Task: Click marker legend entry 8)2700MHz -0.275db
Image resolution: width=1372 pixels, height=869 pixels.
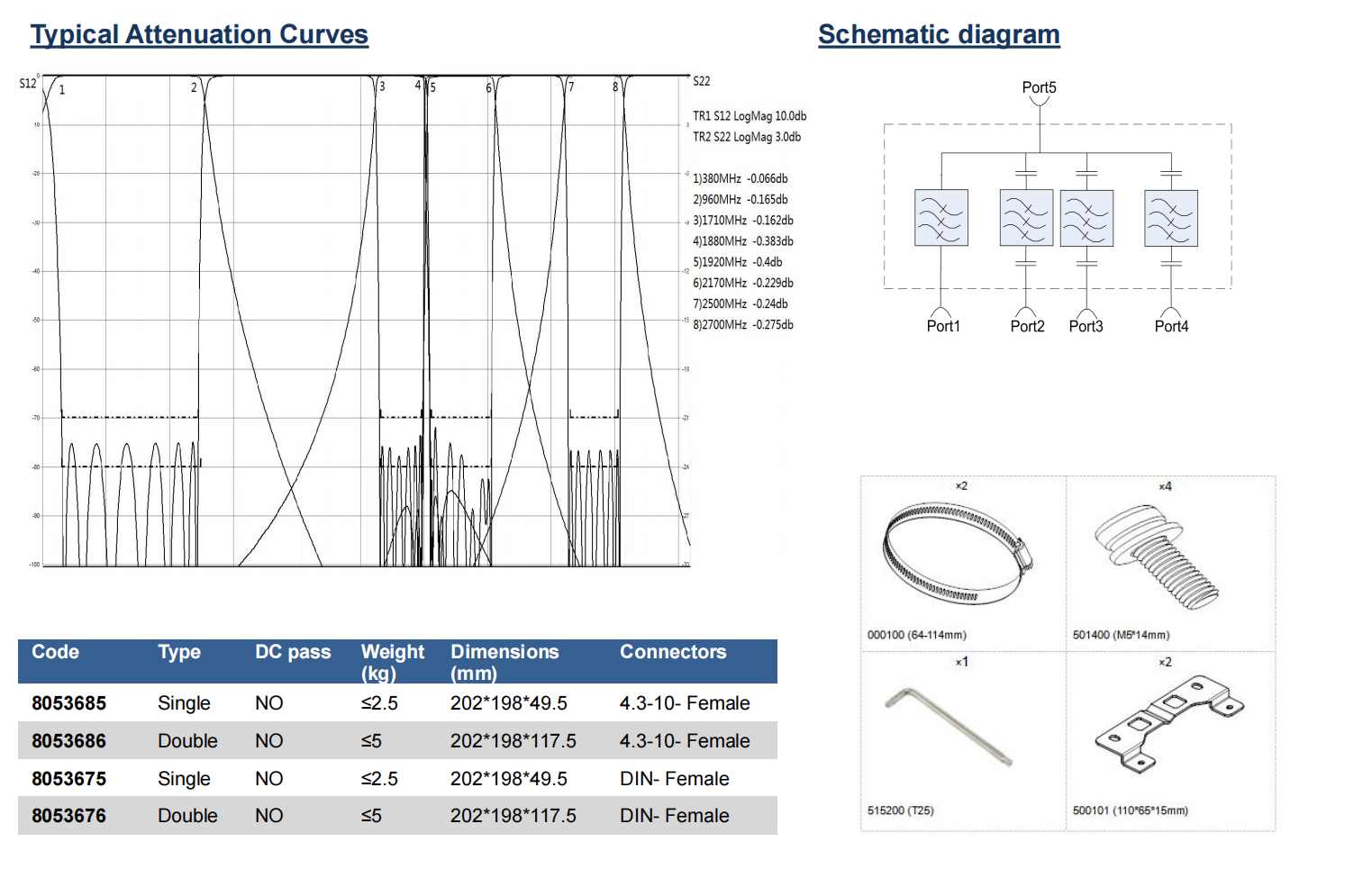Action: pyautogui.click(x=742, y=325)
